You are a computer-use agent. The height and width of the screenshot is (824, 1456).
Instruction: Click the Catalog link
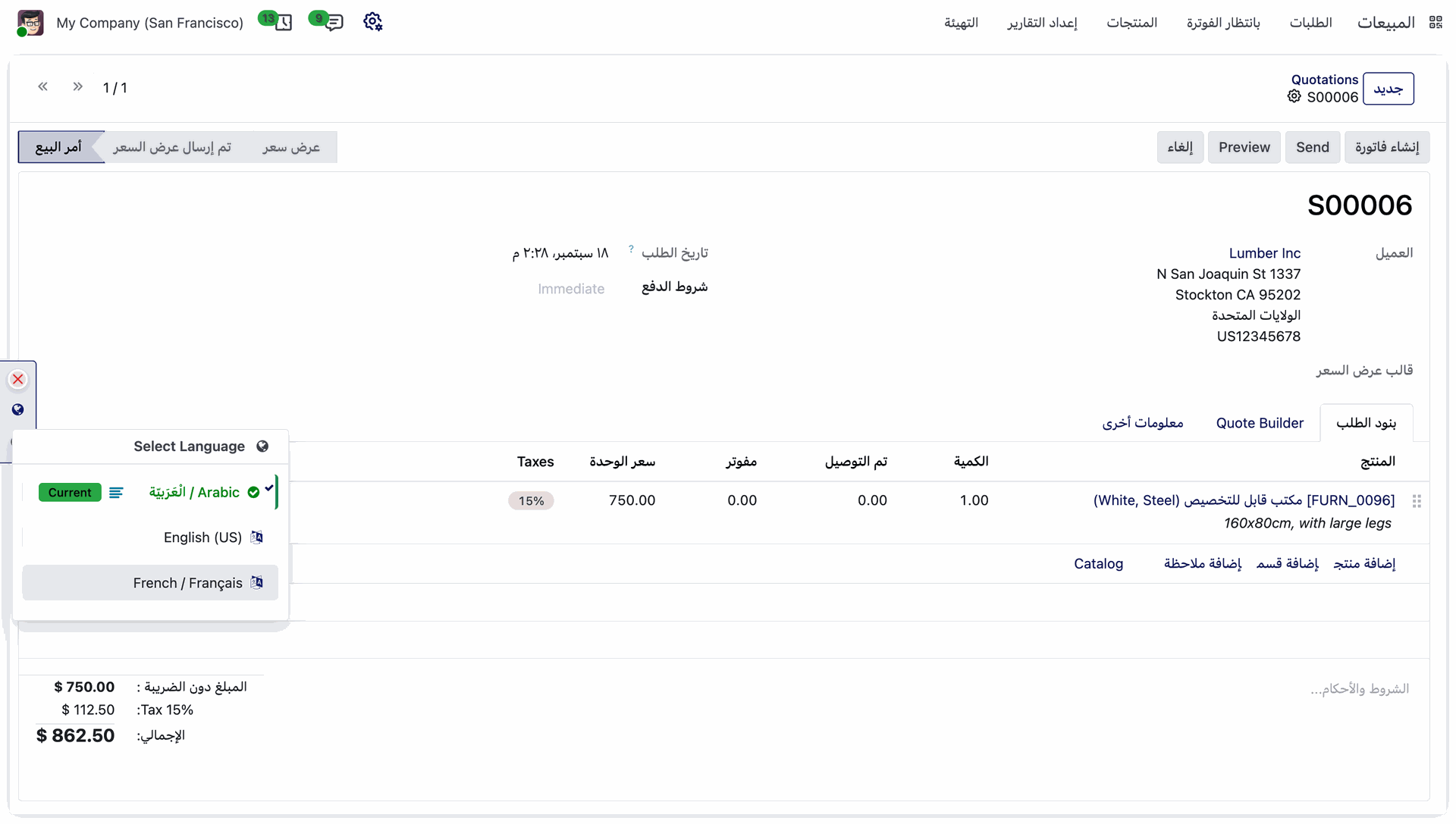1098,563
